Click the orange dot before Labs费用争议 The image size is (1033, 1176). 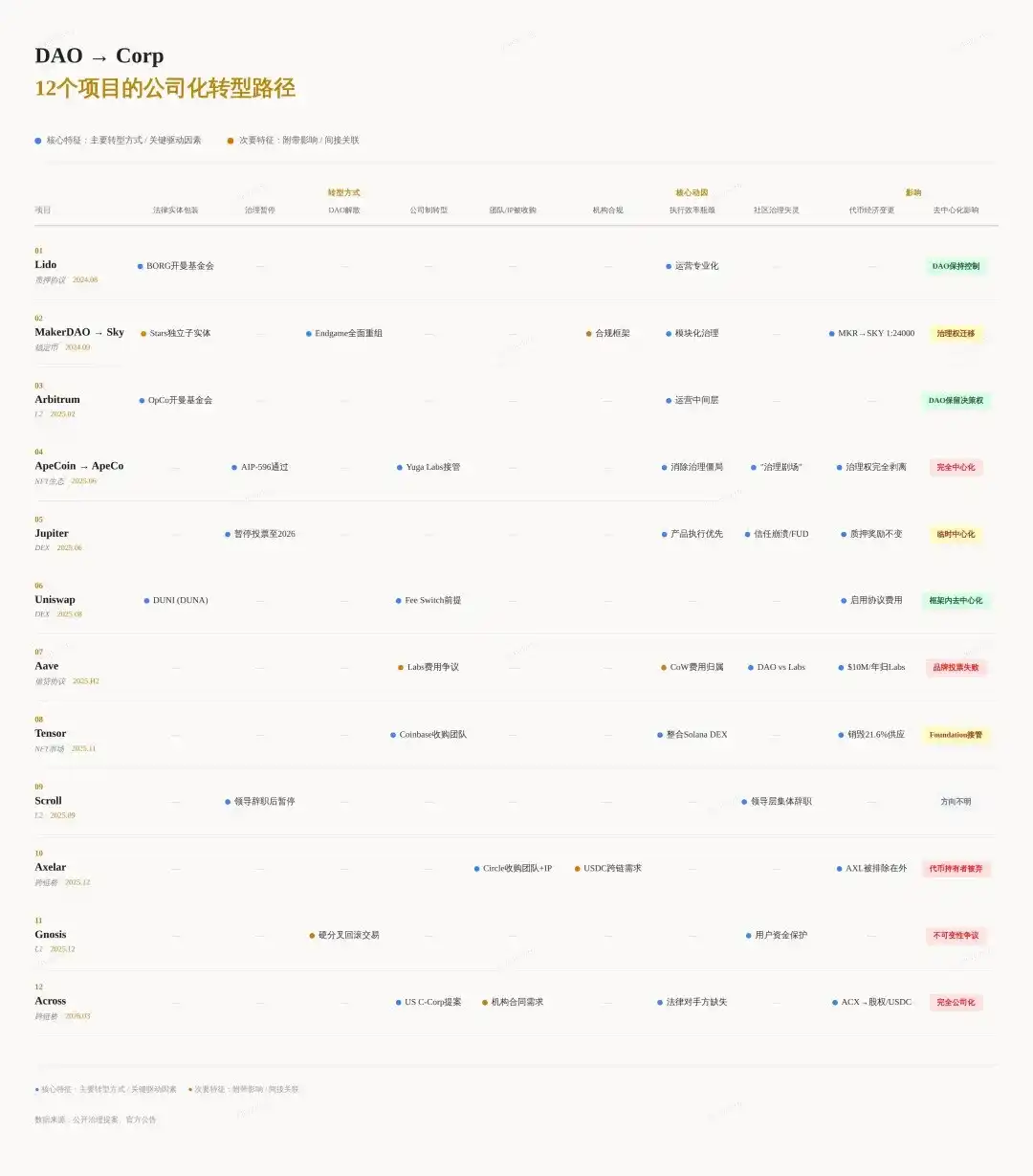point(401,668)
